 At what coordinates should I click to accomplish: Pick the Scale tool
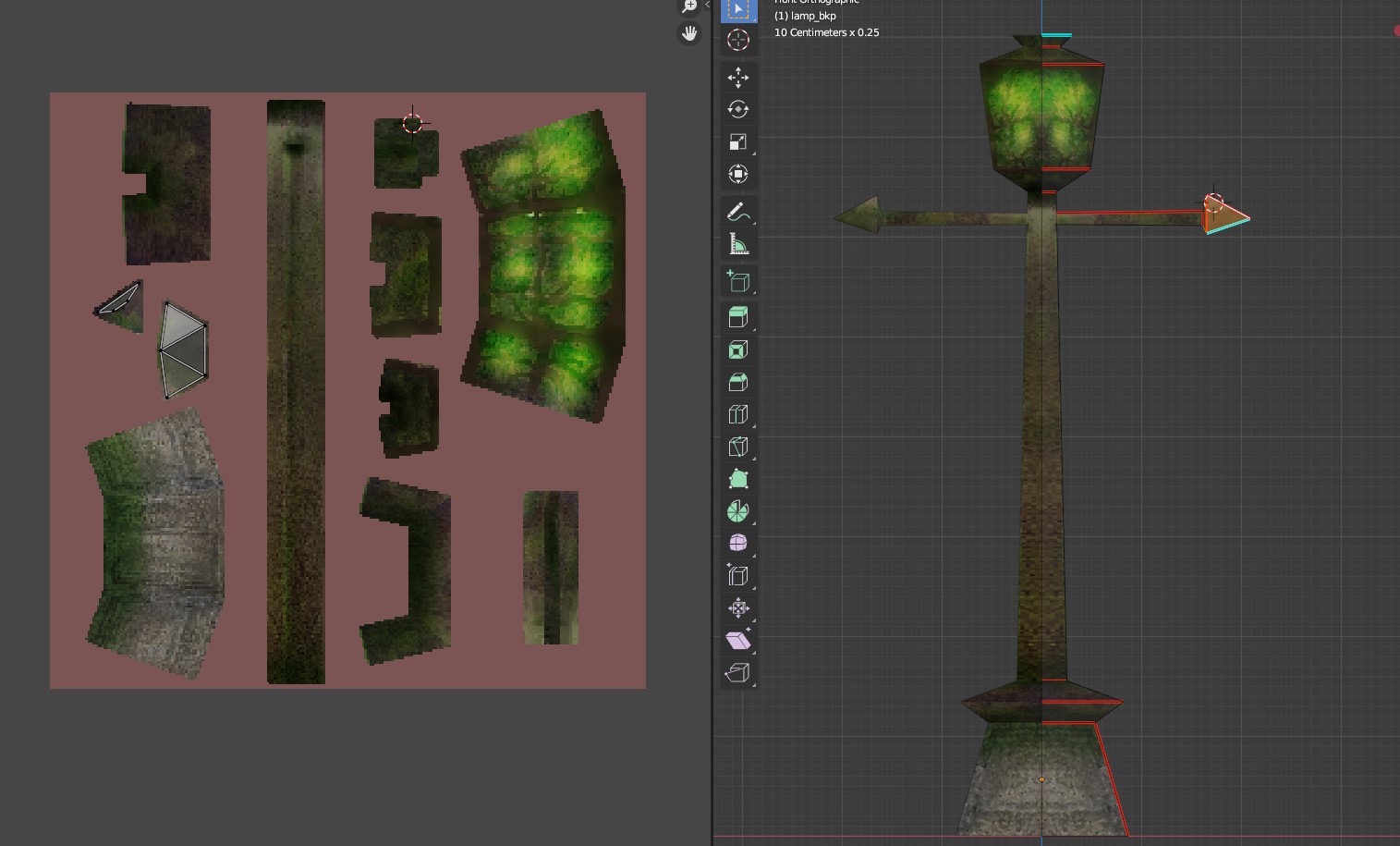click(737, 141)
